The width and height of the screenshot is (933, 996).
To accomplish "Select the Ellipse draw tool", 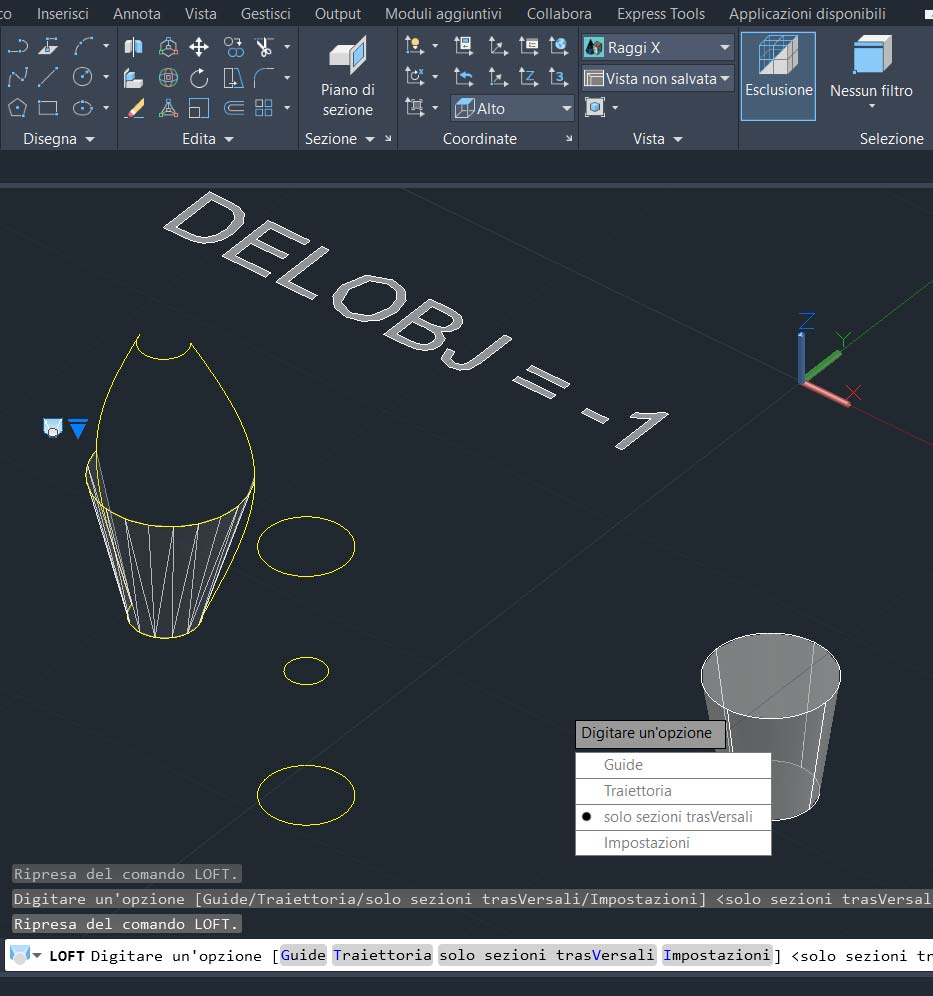I will click(x=83, y=108).
